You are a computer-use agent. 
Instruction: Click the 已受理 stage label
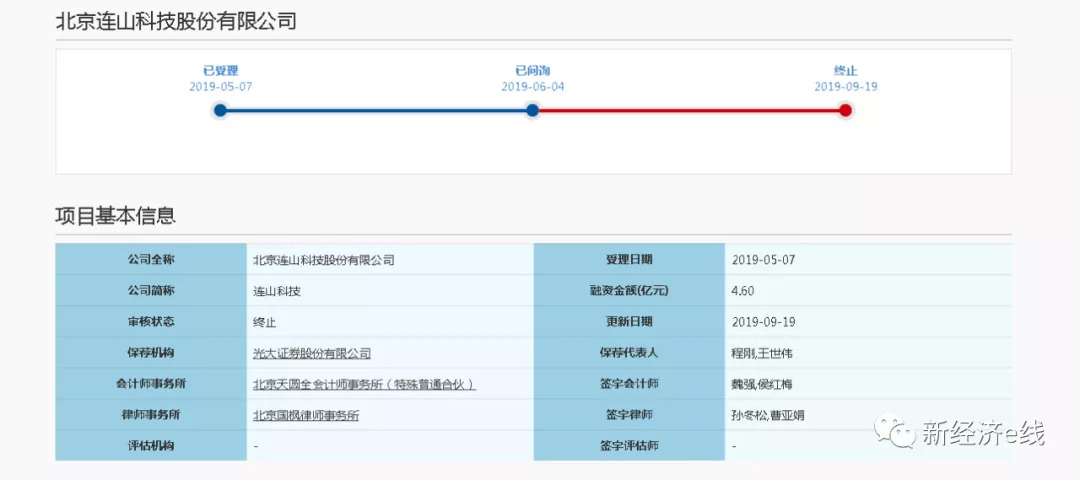click(220, 70)
